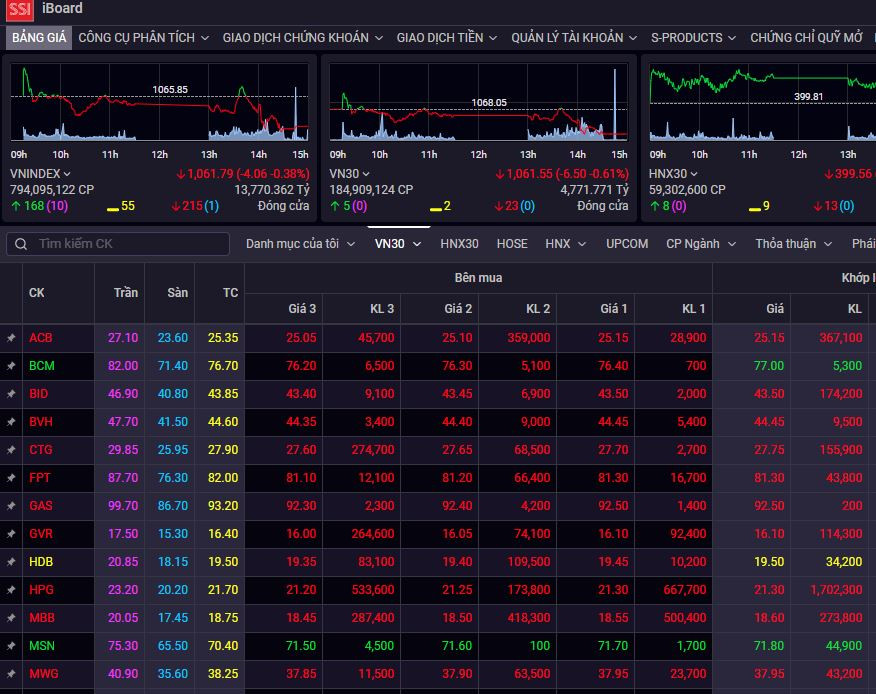Click the pin icon beside FPT
Viewport: 876px width, 694px height.
click(11, 478)
